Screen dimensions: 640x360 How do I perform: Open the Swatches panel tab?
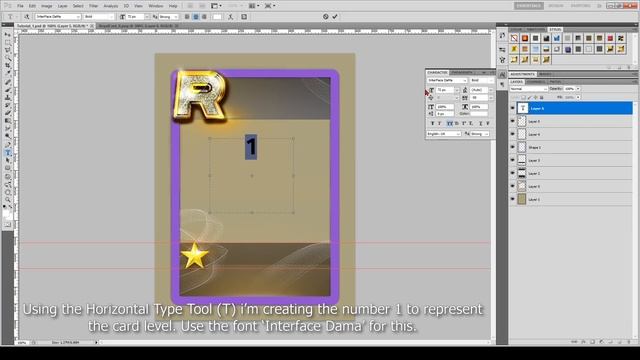pyautogui.click(x=535, y=29)
